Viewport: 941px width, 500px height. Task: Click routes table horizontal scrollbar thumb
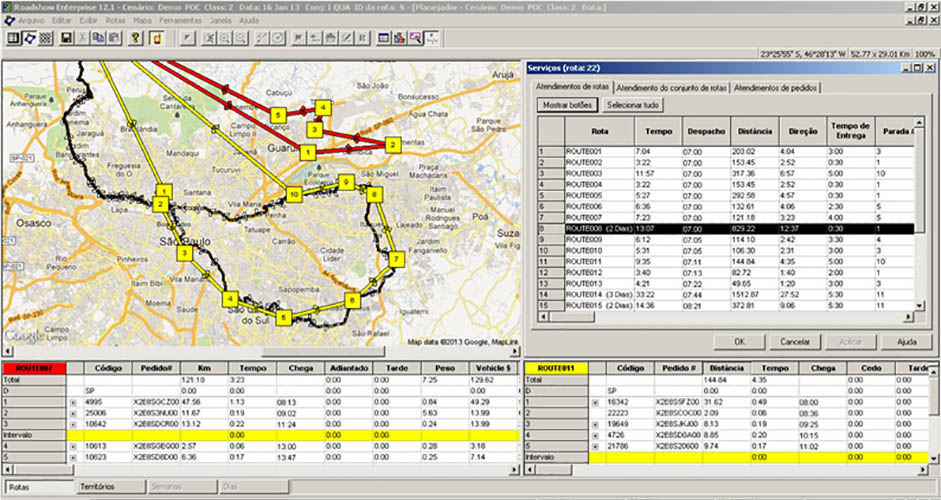coord(571,317)
